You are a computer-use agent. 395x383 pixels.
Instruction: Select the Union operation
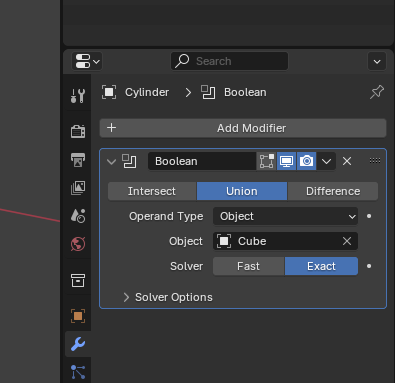point(242,191)
